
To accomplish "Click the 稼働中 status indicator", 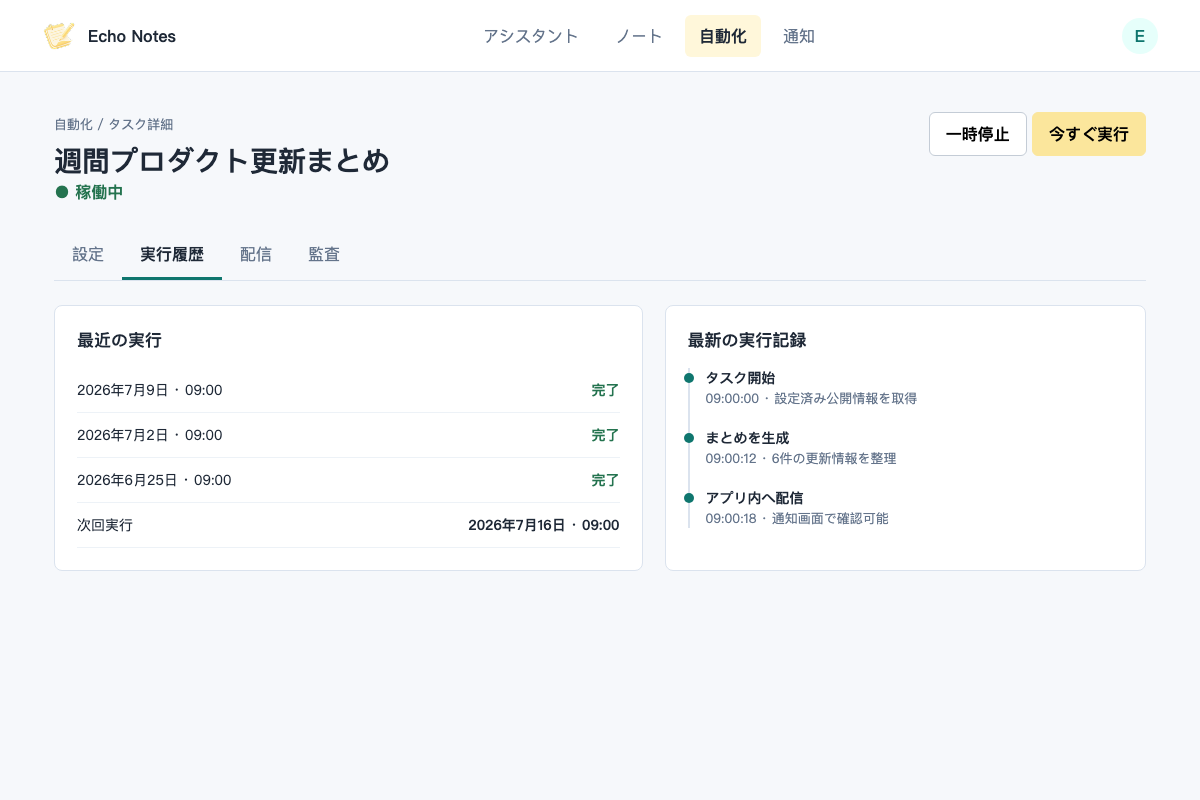I will 89,192.
